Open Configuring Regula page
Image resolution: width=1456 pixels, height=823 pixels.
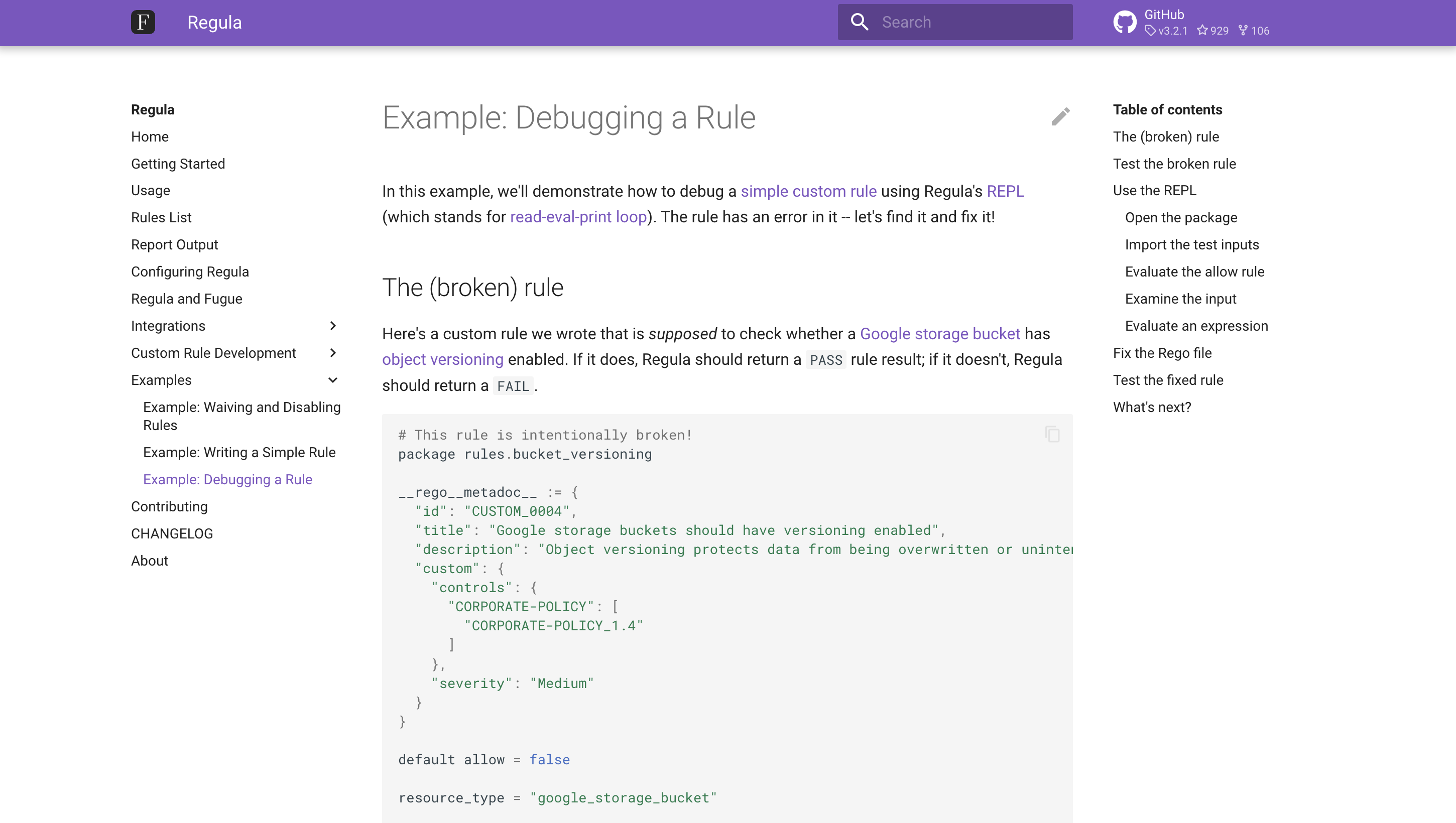tap(190, 272)
